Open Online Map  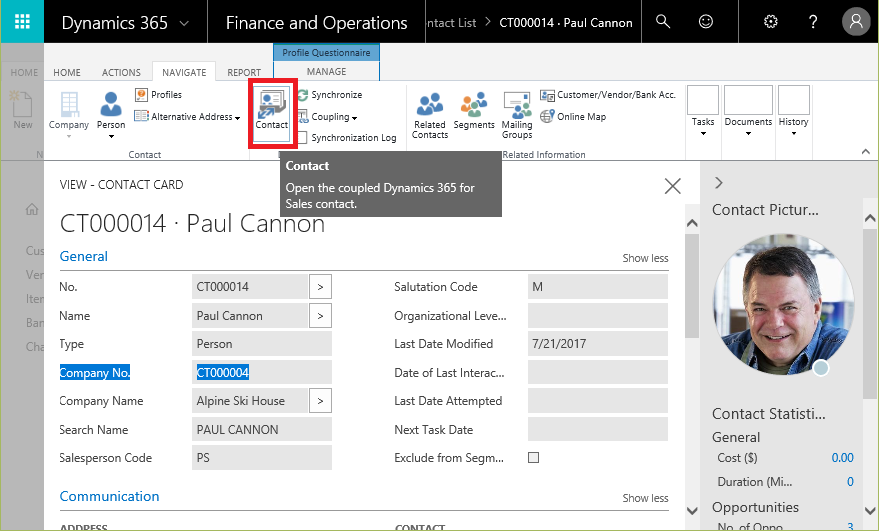(x=573, y=117)
